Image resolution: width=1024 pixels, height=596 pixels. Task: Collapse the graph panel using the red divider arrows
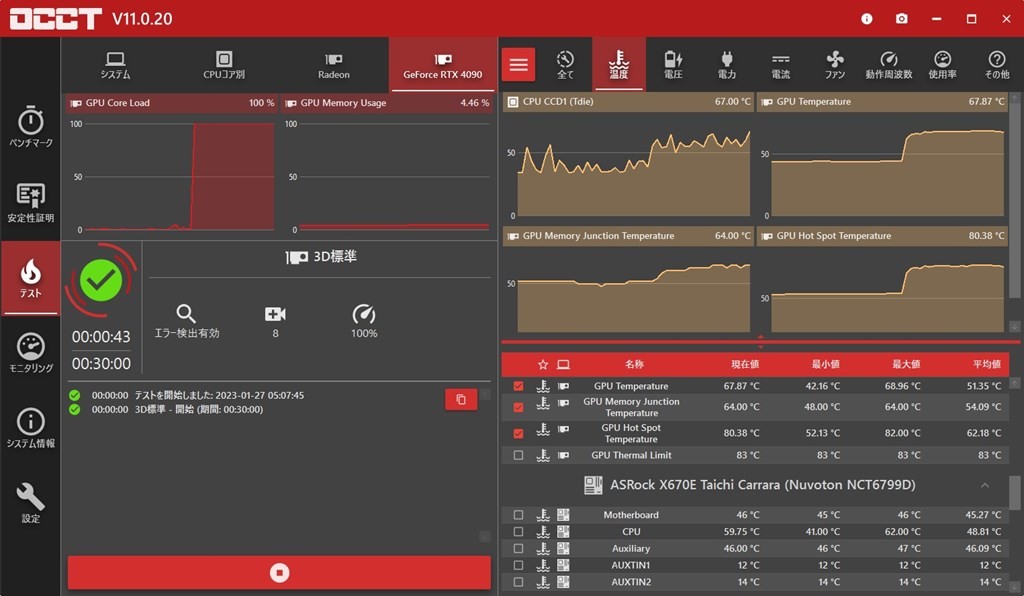point(760,341)
